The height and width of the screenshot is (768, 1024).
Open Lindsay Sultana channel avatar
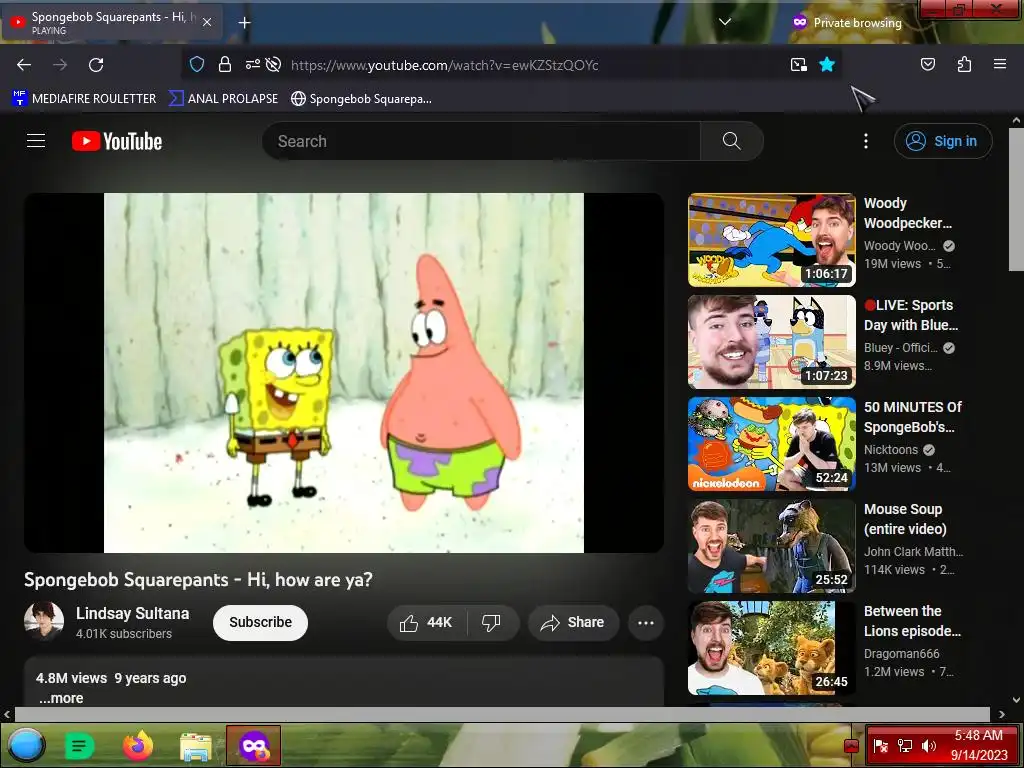pos(44,622)
